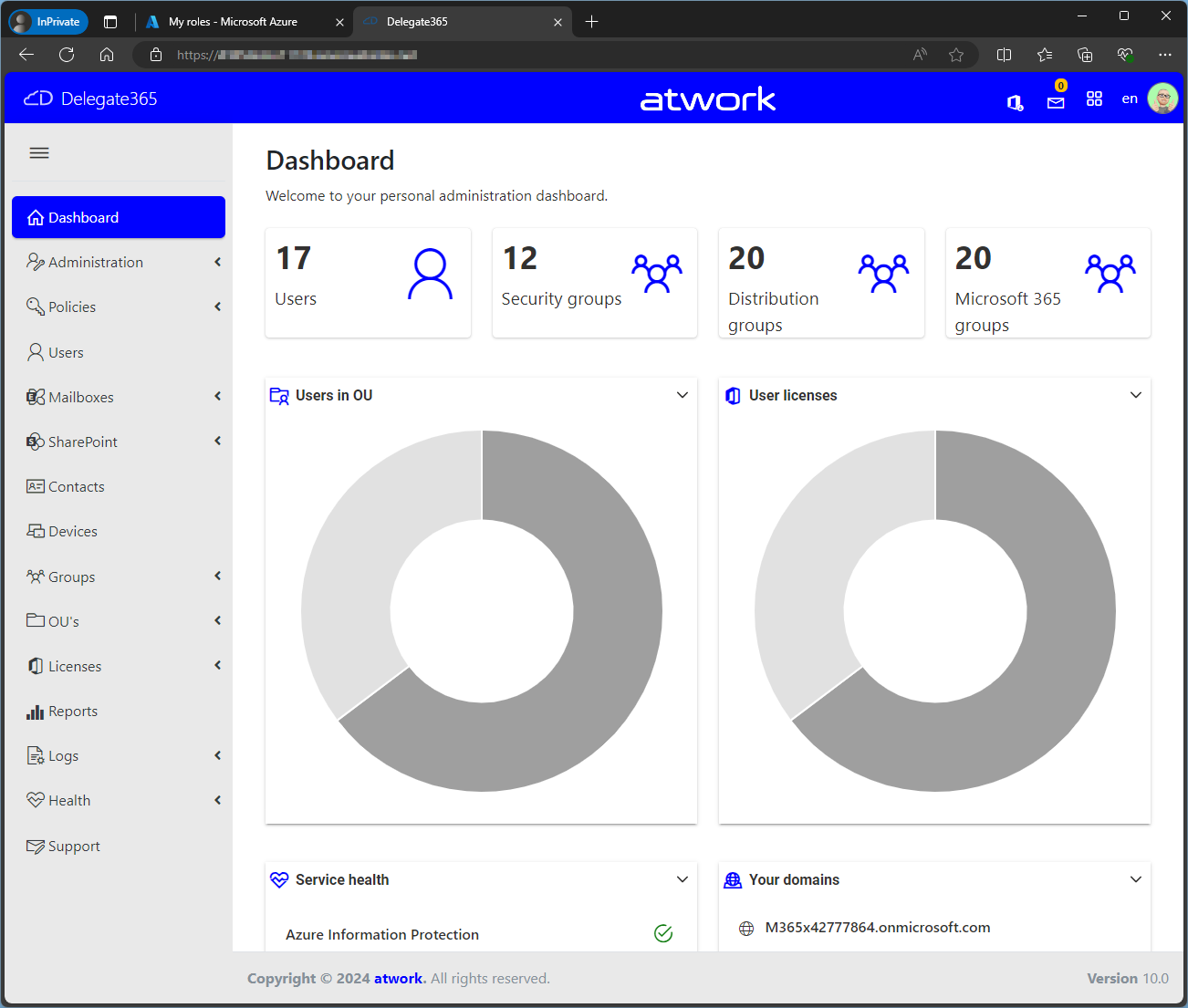Click the admin notification icon in header
1188x1008 pixels.
1015,102
